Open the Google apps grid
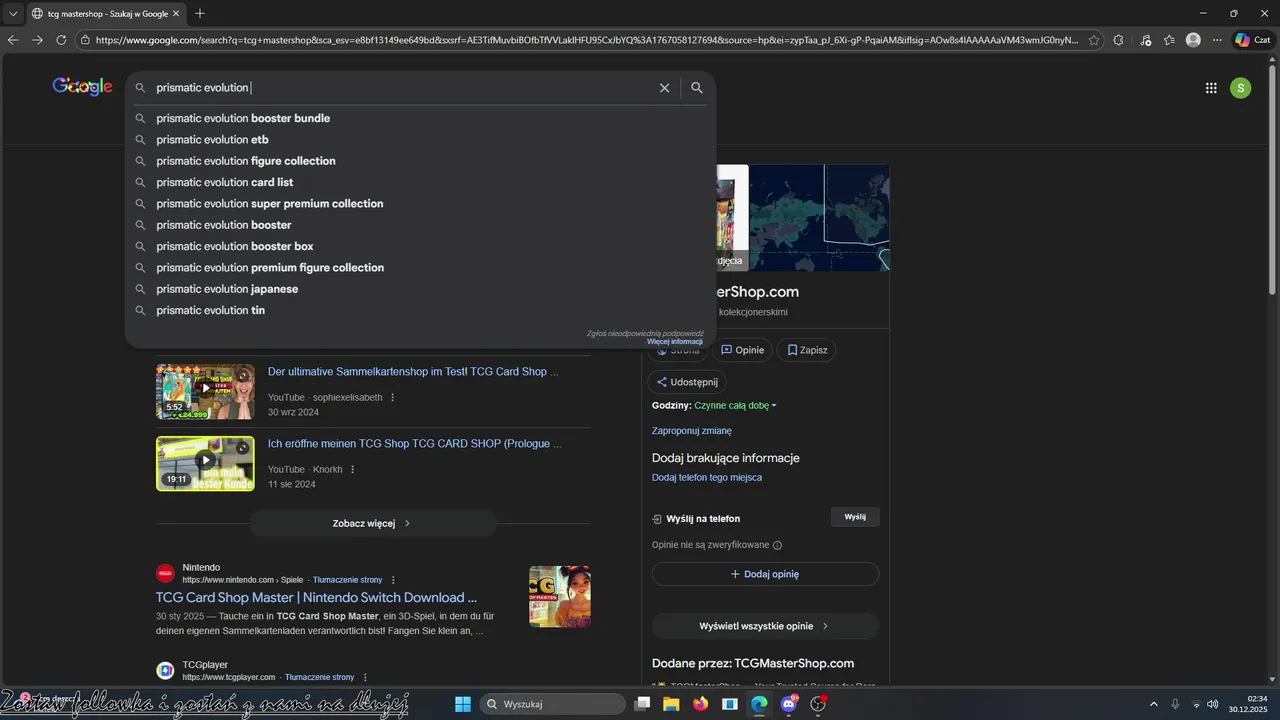 pyautogui.click(x=1211, y=88)
